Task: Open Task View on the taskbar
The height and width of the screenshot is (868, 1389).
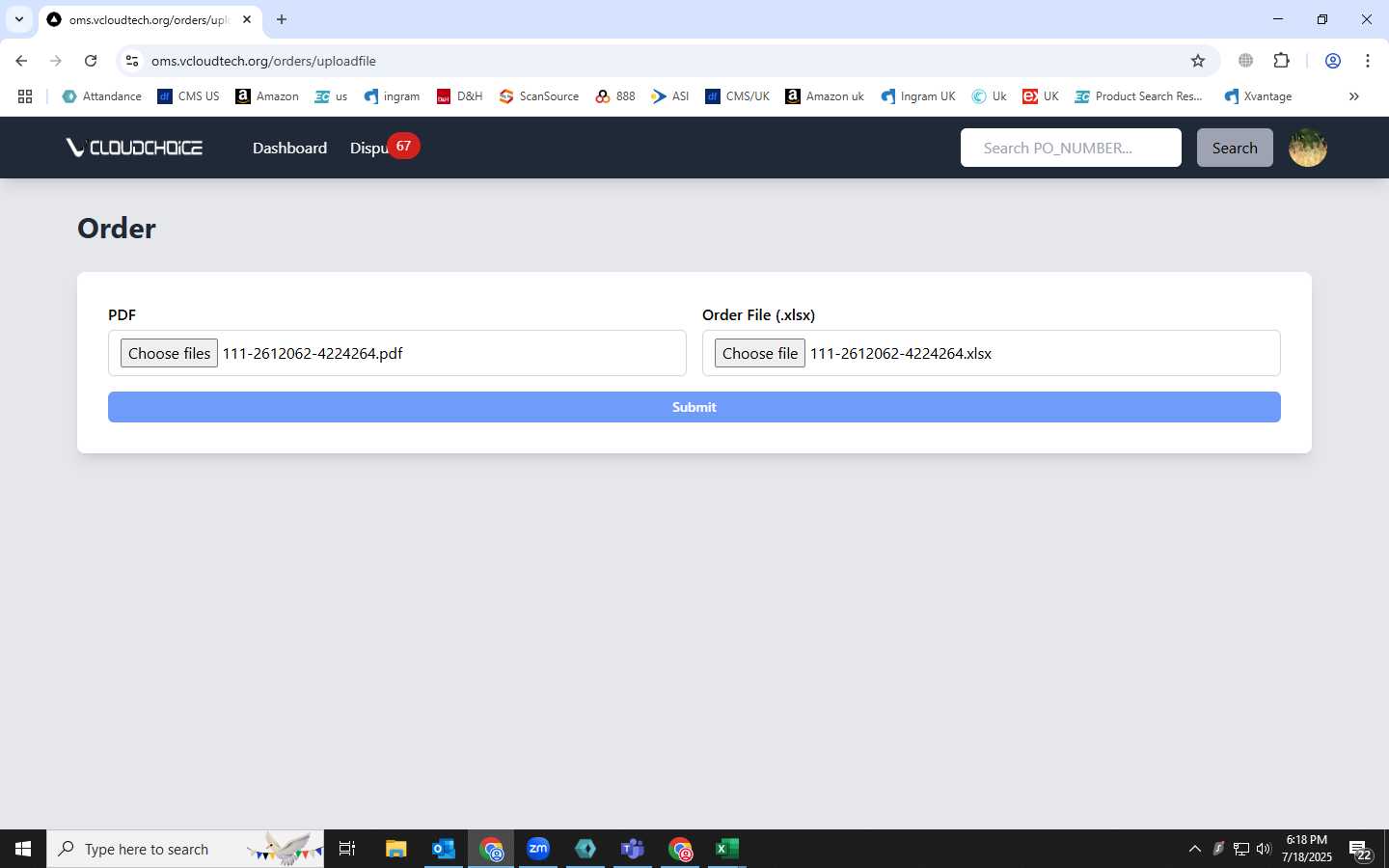Action: coord(347,849)
